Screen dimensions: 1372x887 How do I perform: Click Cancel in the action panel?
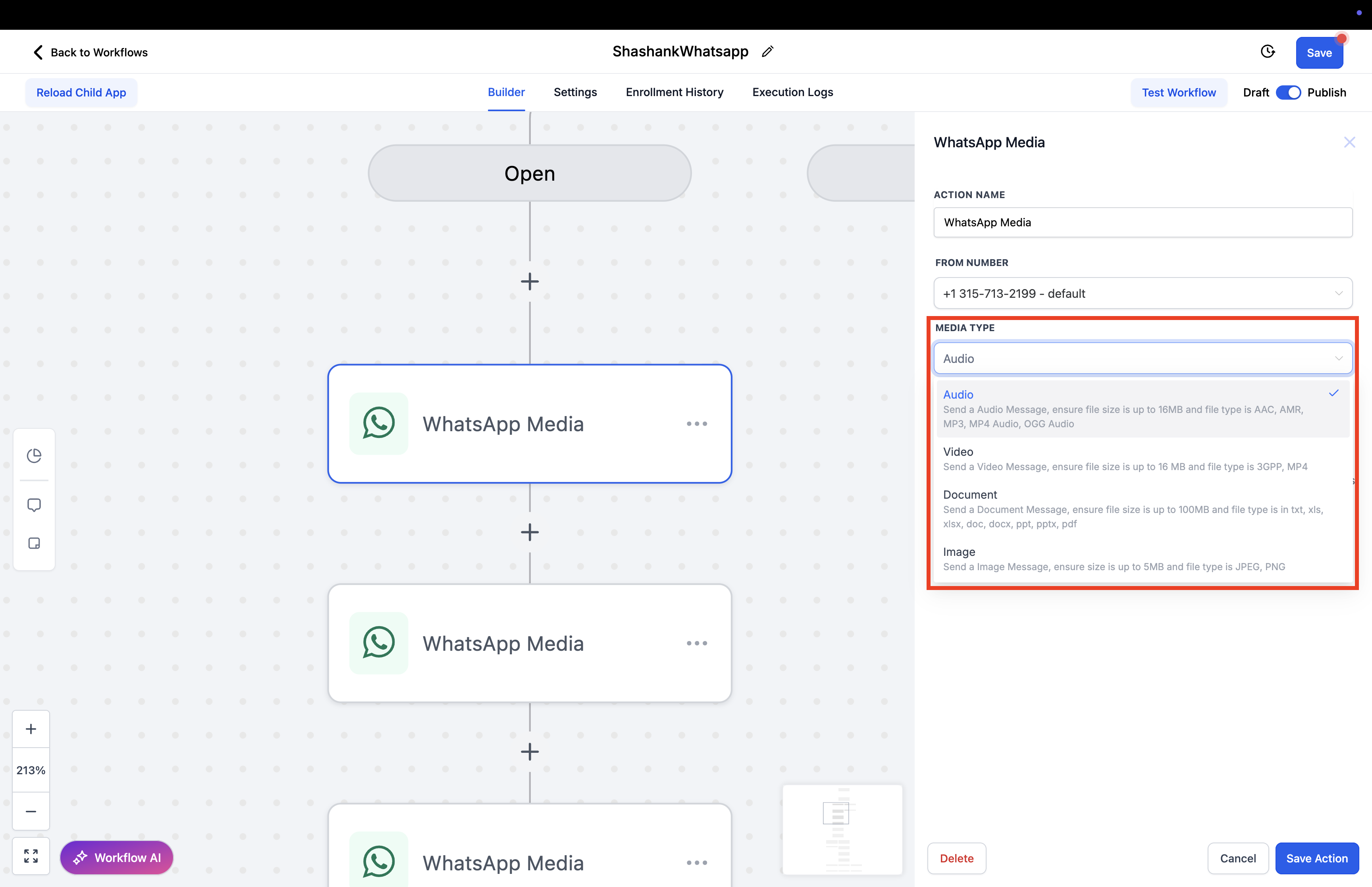1238,858
